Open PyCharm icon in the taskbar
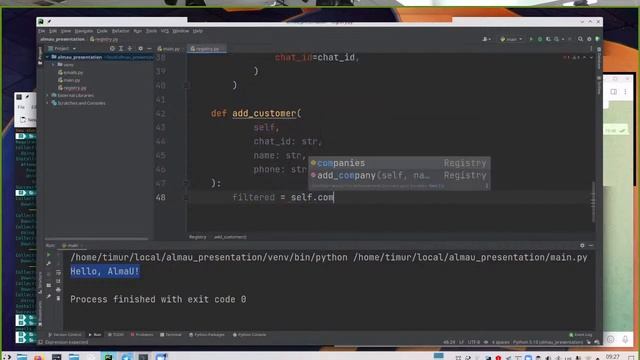This screenshot has height=360, width=640. pyautogui.click(x=108, y=357)
